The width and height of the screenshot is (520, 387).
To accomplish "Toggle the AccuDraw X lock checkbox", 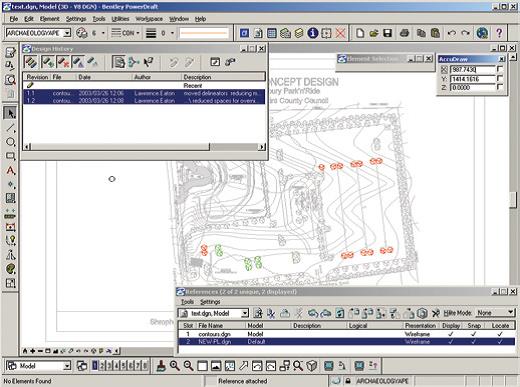I will click(x=500, y=69).
